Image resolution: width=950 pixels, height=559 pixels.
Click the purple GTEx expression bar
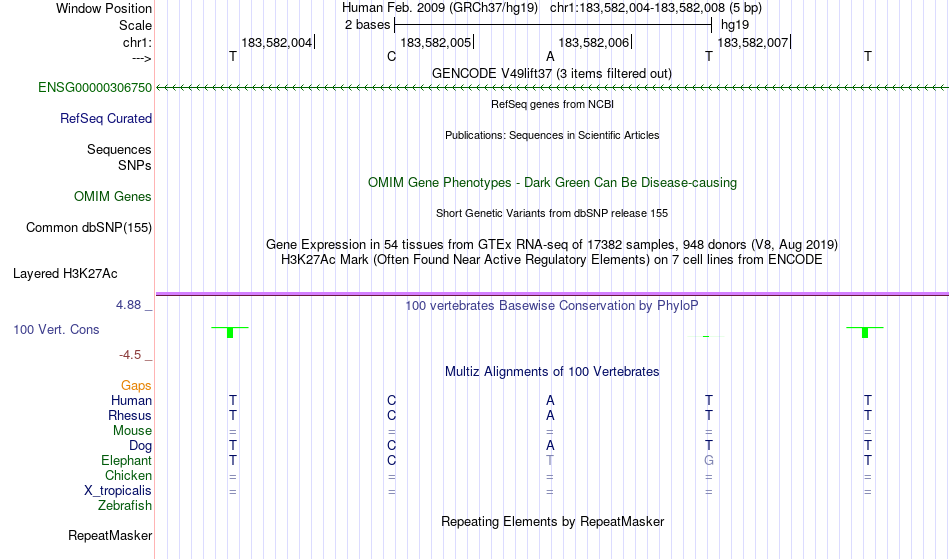[x=552, y=294]
